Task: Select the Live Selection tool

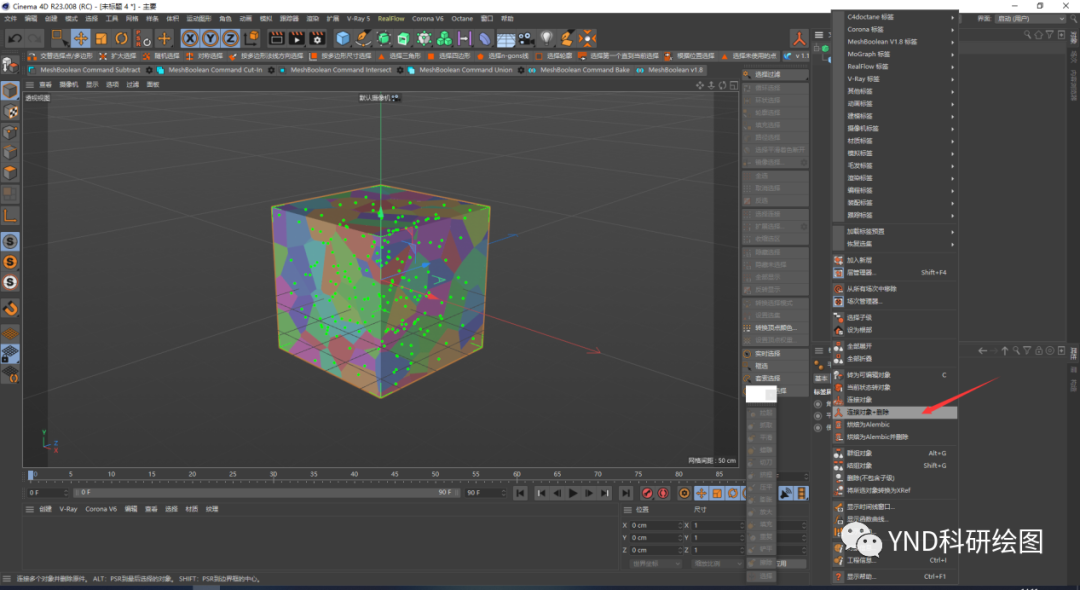Action: coord(60,39)
